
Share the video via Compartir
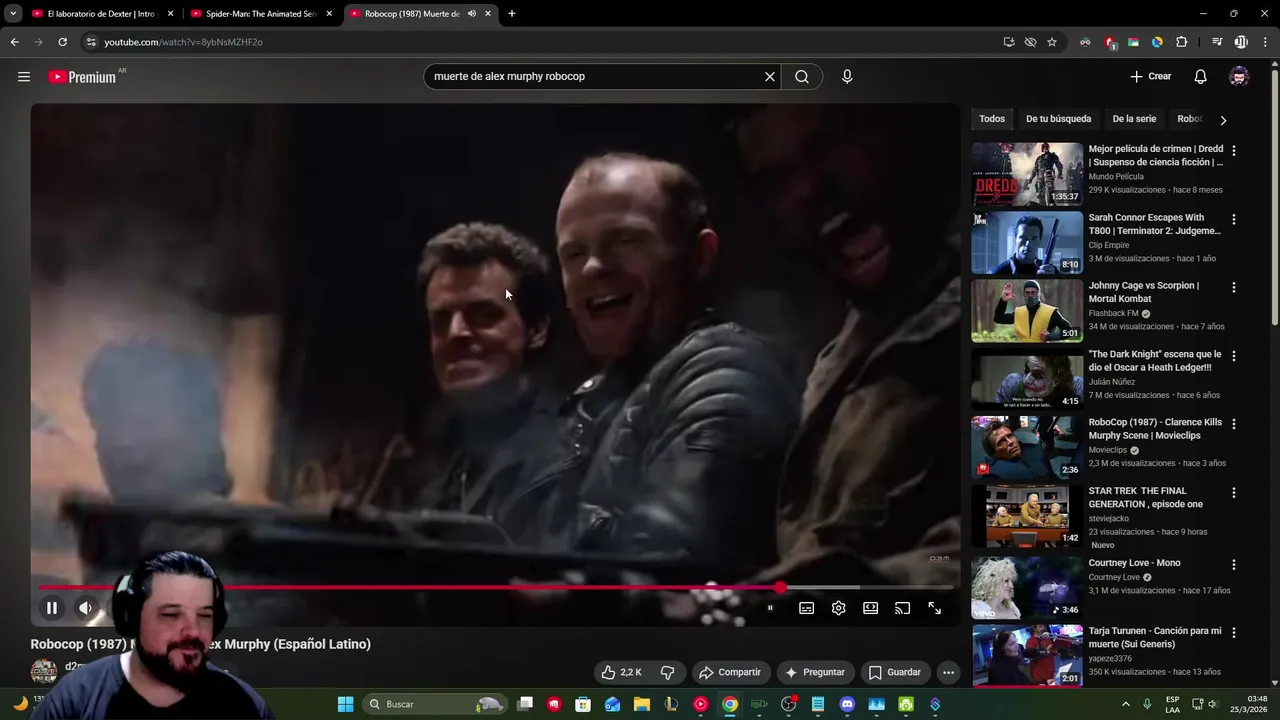point(730,672)
